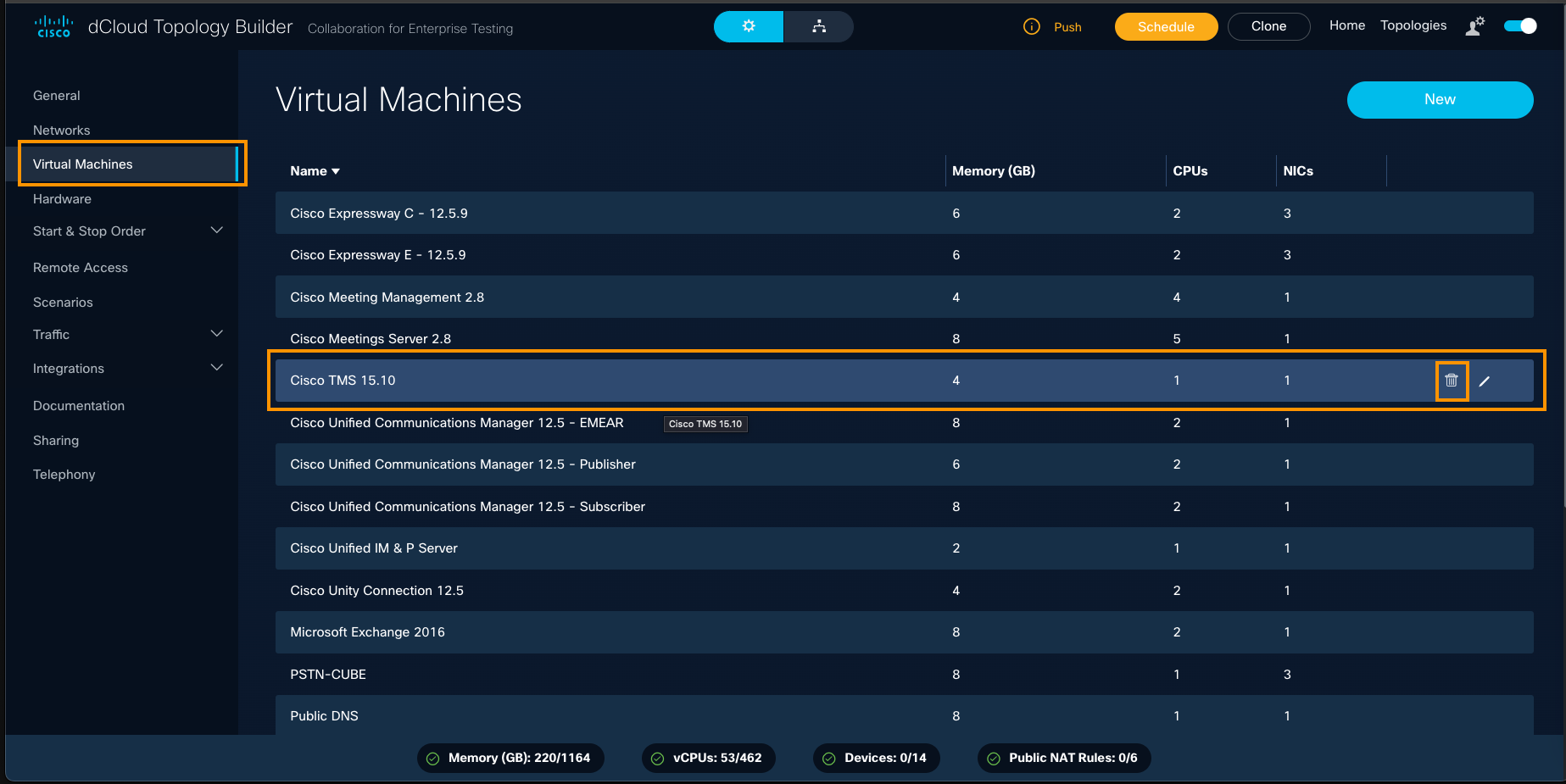
Task: Select Cisco Unified IM & P Server row
Action: click(x=904, y=548)
